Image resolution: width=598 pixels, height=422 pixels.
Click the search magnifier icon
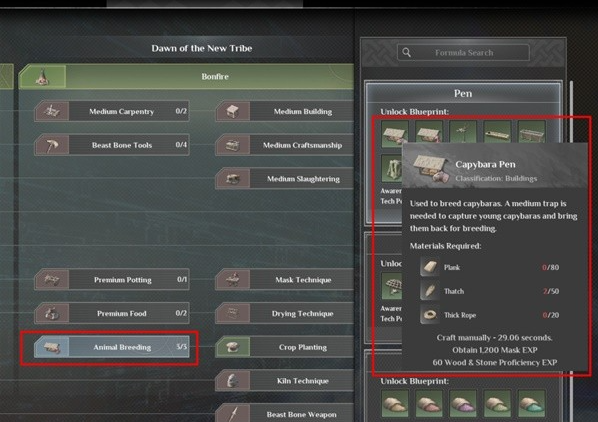407,53
